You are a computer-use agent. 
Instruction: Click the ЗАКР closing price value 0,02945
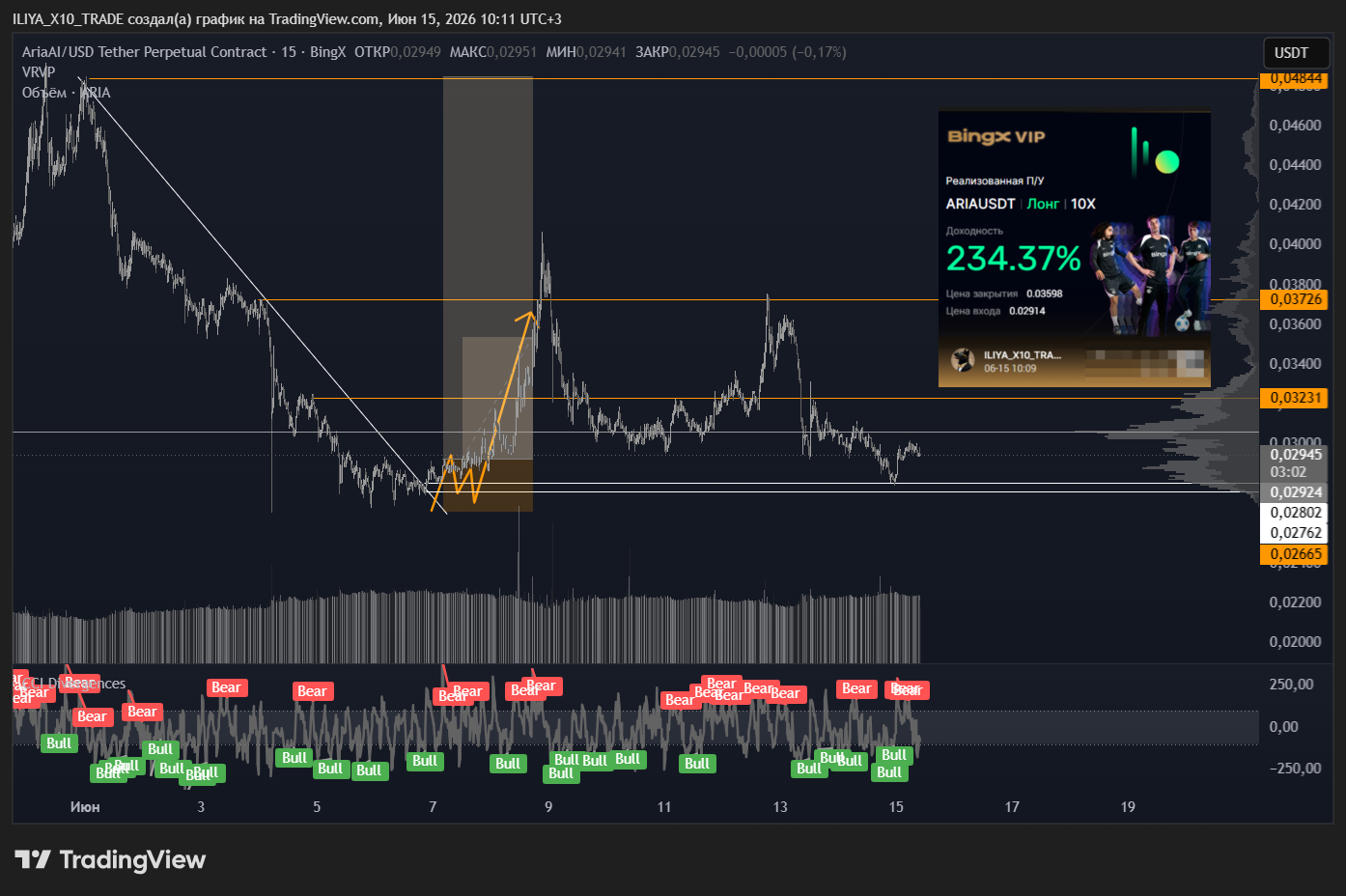(x=694, y=52)
